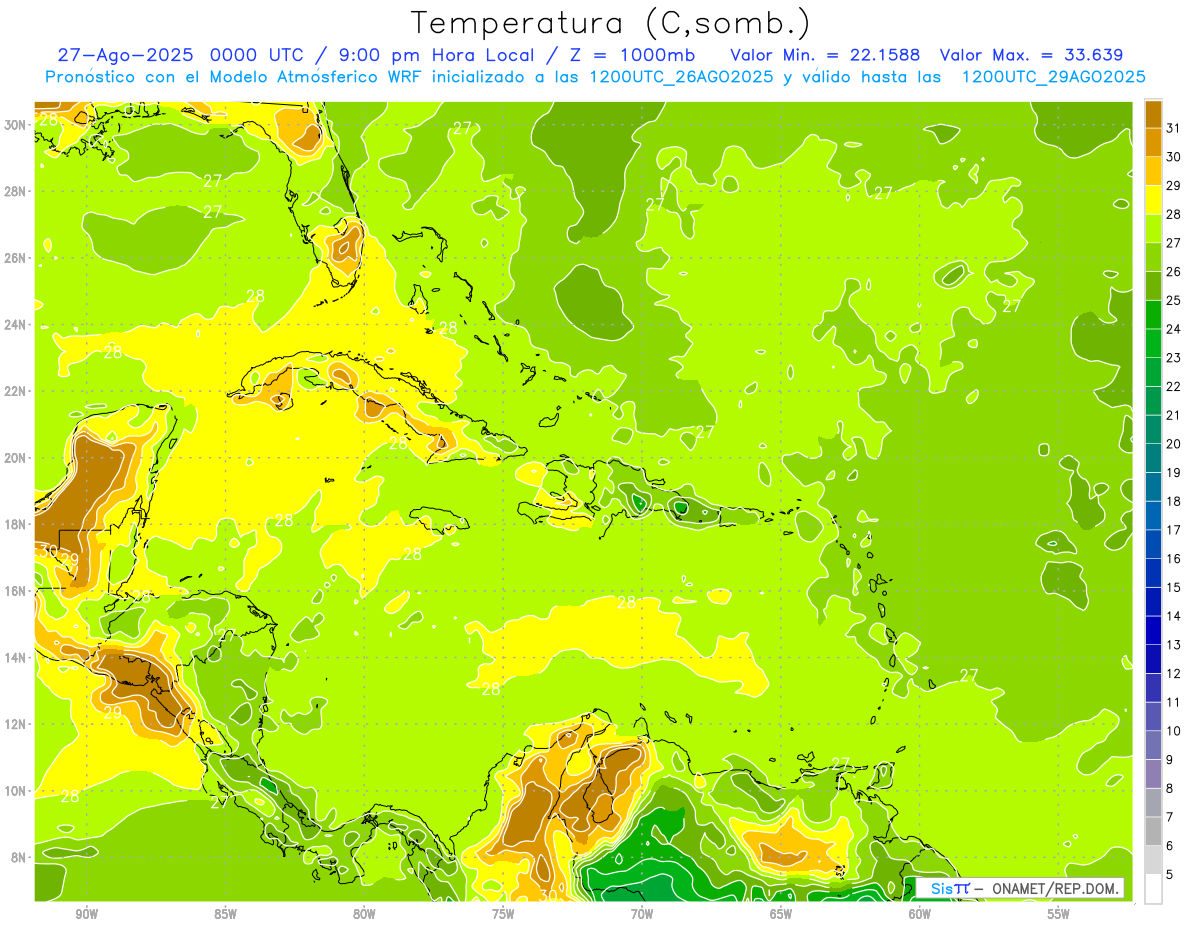This screenshot has width=1200, height=927.
Task: Click the 22N latitude axis label
Action: (x=15, y=391)
